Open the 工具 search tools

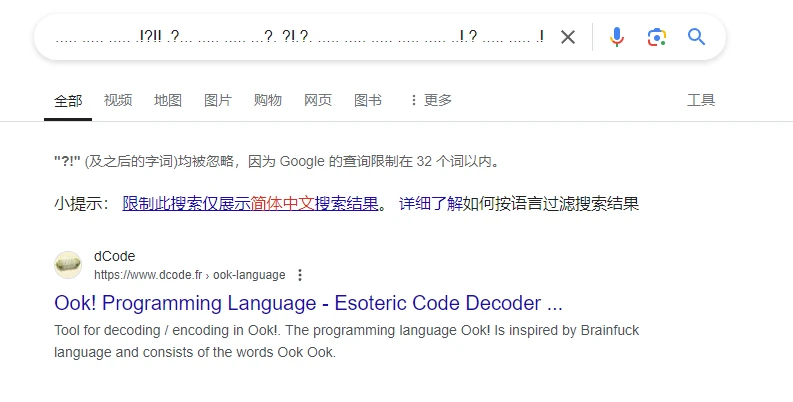click(x=701, y=100)
